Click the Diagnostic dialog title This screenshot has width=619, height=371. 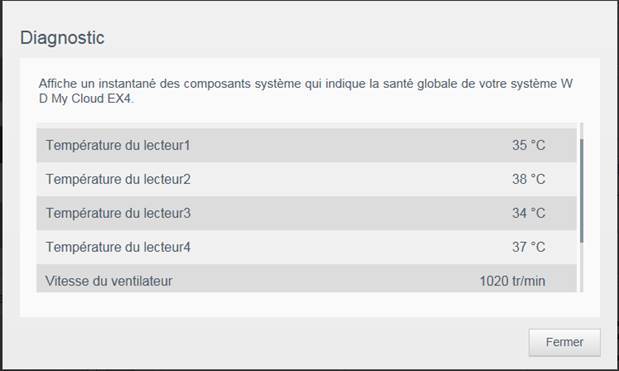[x=62, y=38]
